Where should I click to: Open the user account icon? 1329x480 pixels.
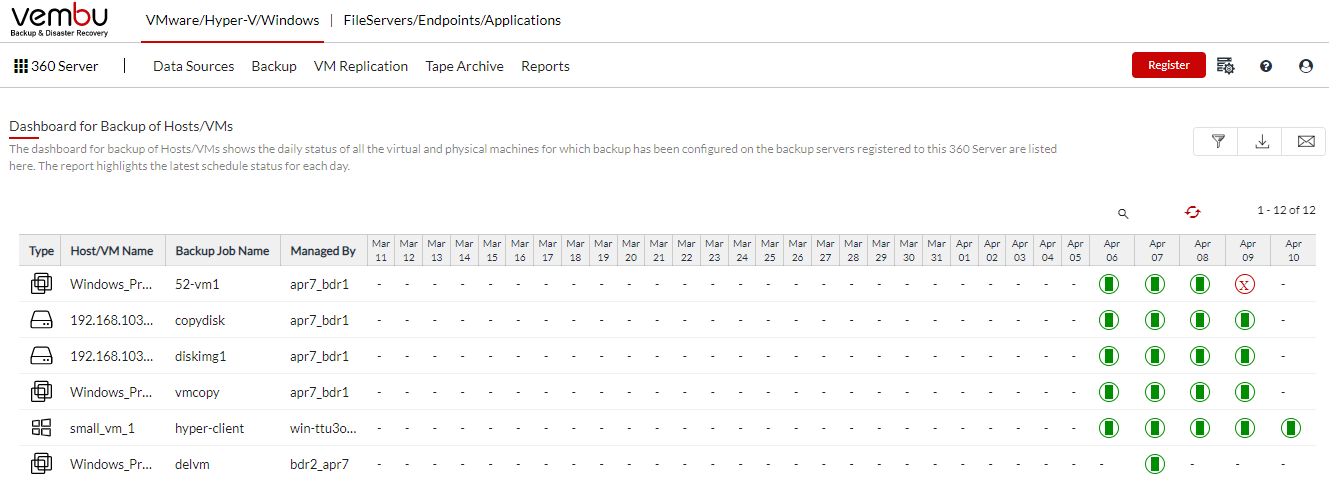click(1306, 66)
